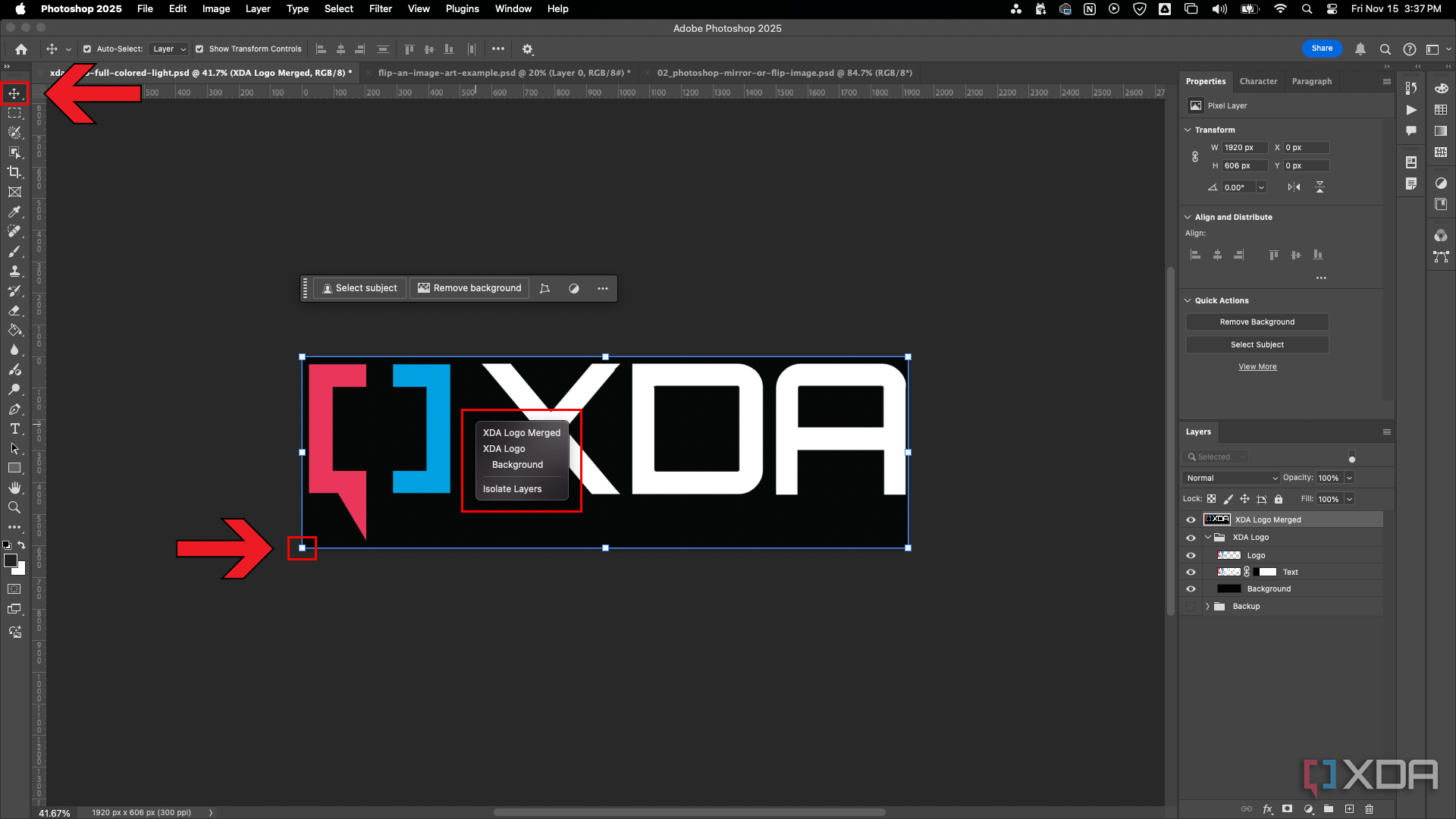This screenshot has height=819, width=1456.
Task: Show the Backup group
Action: pyautogui.click(x=1191, y=607)
